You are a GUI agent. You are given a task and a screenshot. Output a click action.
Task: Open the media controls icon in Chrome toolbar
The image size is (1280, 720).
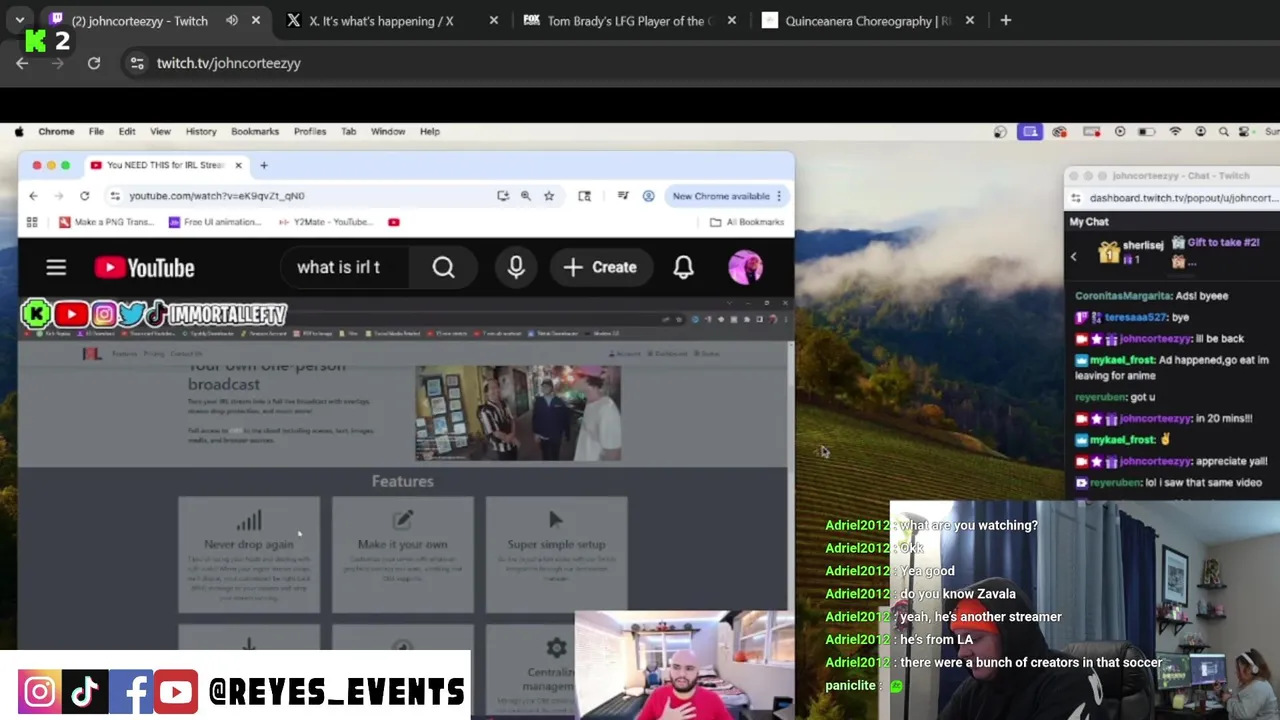623,196
